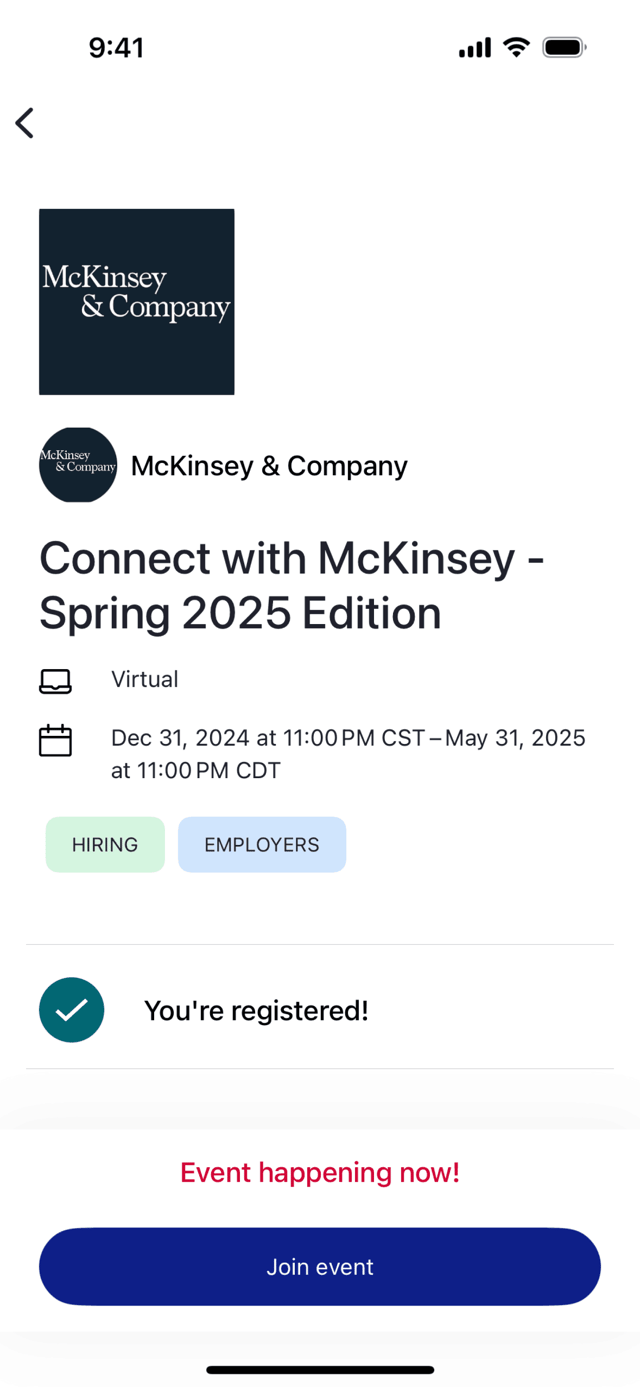Viewport: 640px width, 1387px height.
Task: Tap the home indicator bar at bottom
Action: coord(320,1370)
